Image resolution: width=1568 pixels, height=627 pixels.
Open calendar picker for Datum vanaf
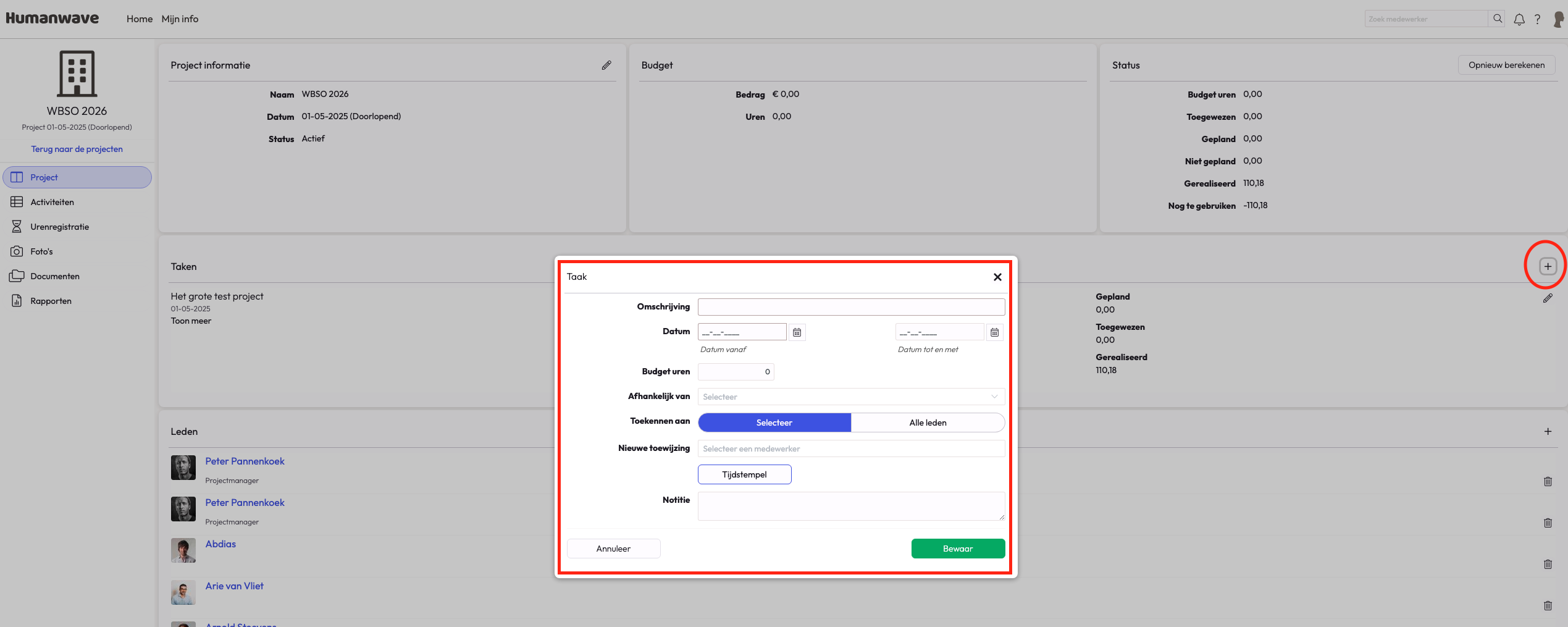(797, 332)
